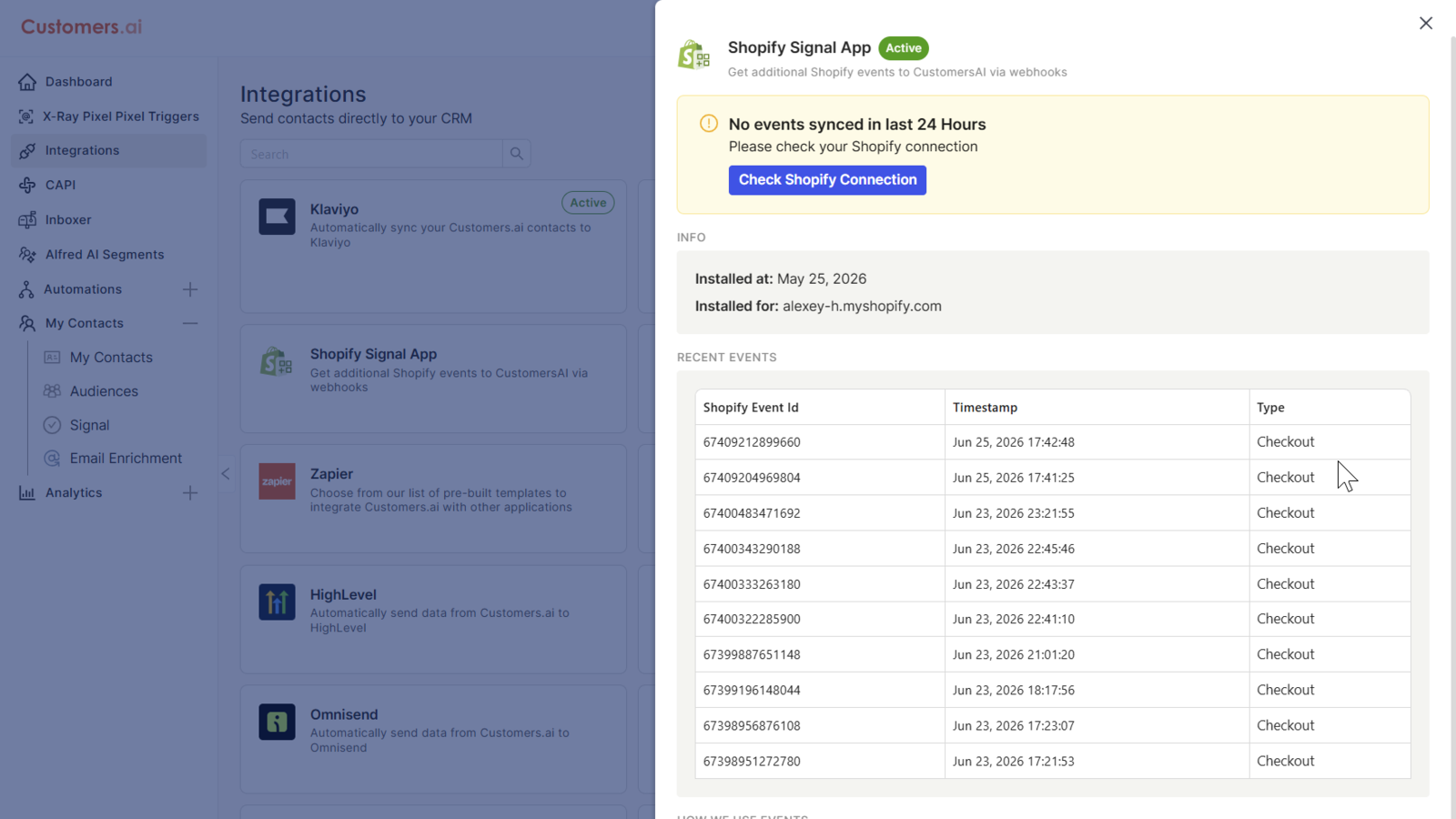The image size is (1456, 819).
Task: Open the Klaviyo integration title
Action: pos(334,209)
